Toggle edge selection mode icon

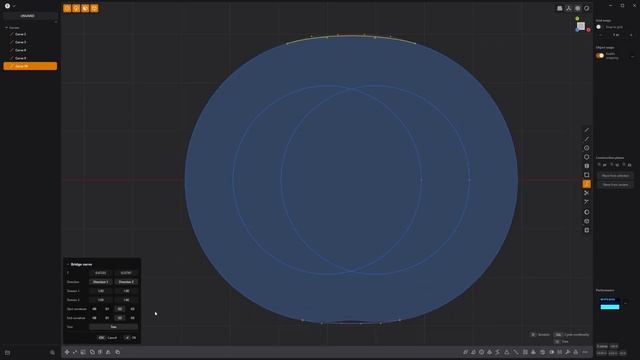coord(76,8)
